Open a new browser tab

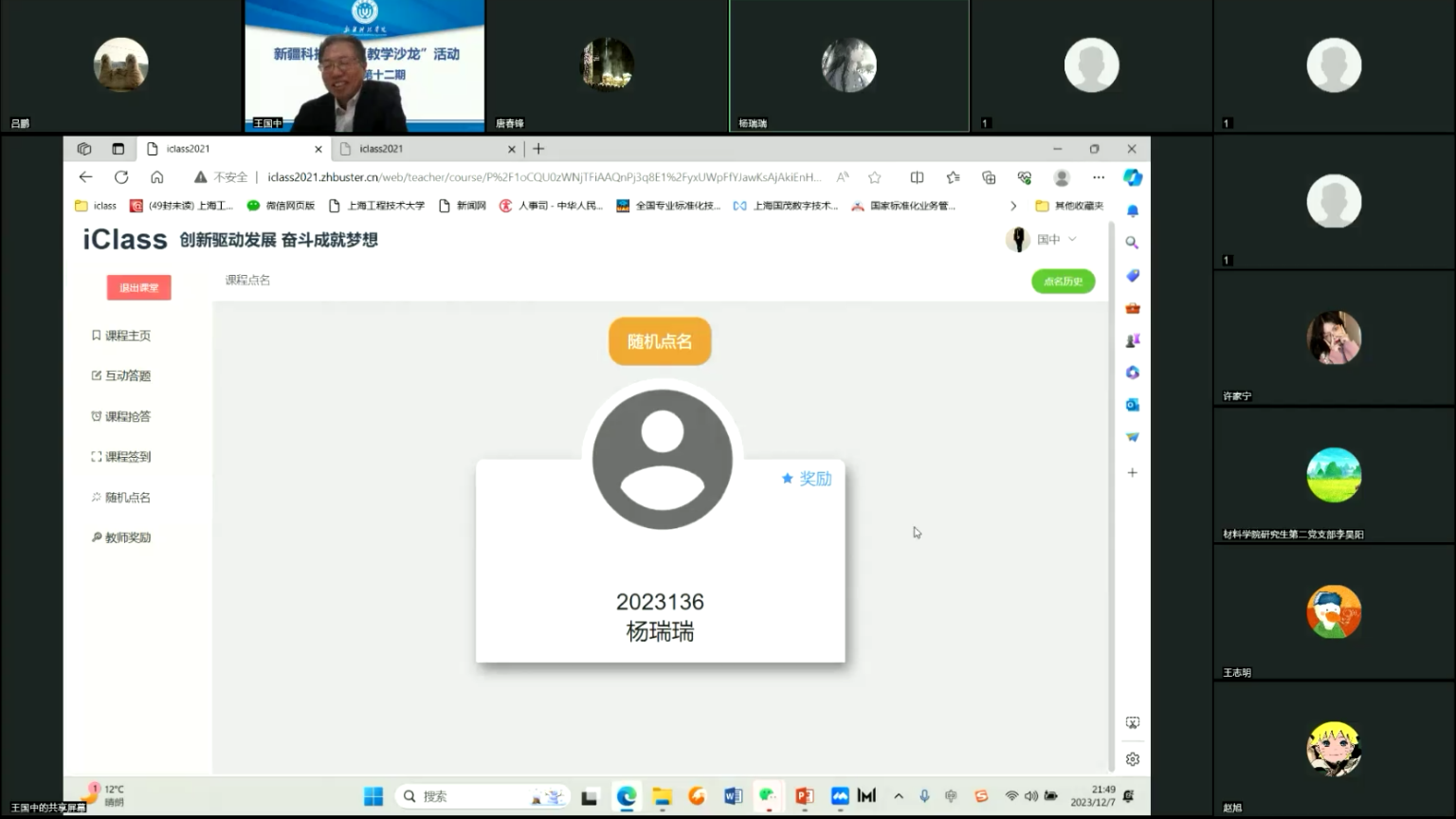pos(538,149)
